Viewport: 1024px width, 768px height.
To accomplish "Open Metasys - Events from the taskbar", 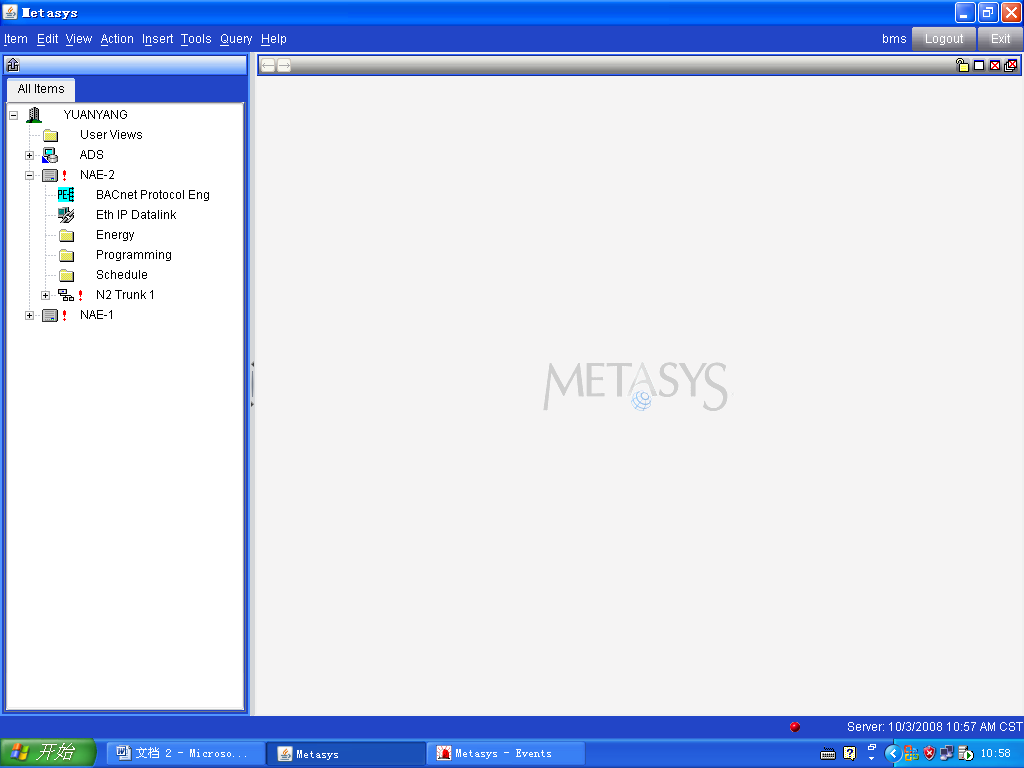I will tap(505, 754).
